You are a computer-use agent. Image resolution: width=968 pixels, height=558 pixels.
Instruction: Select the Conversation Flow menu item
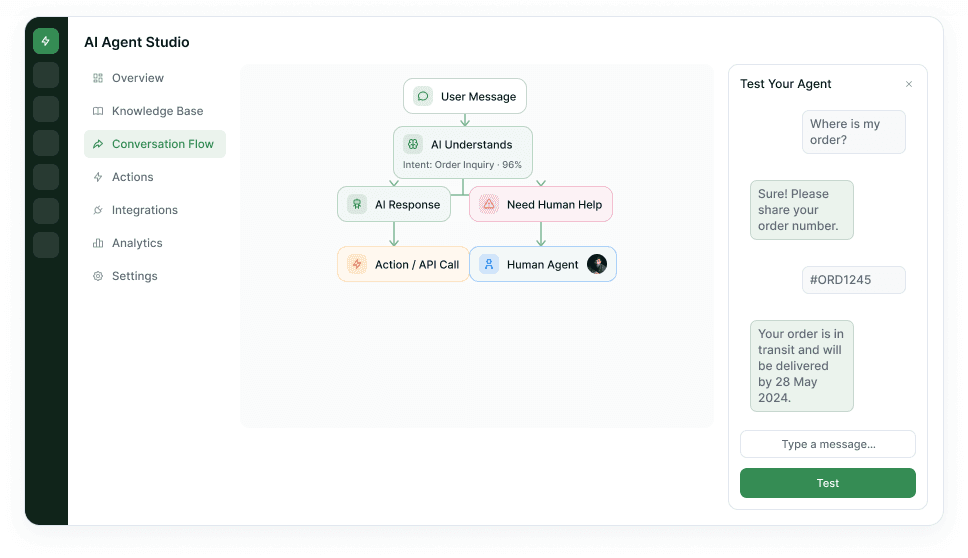coord(155,144)
